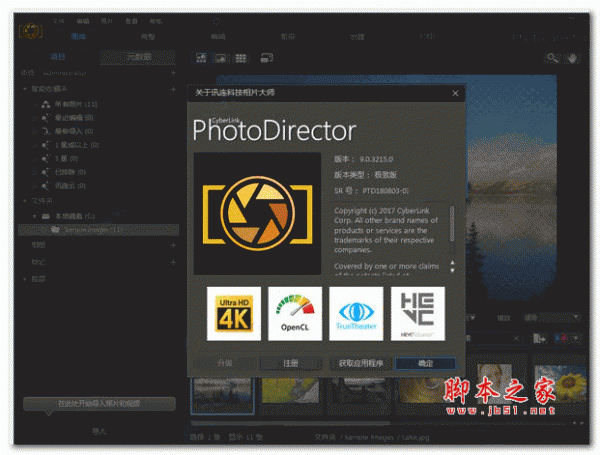Viewport: 600px width, 455px height.
Task: Open the 编辑 Edit menu in menu bar
Action: (x=83, y=21)
